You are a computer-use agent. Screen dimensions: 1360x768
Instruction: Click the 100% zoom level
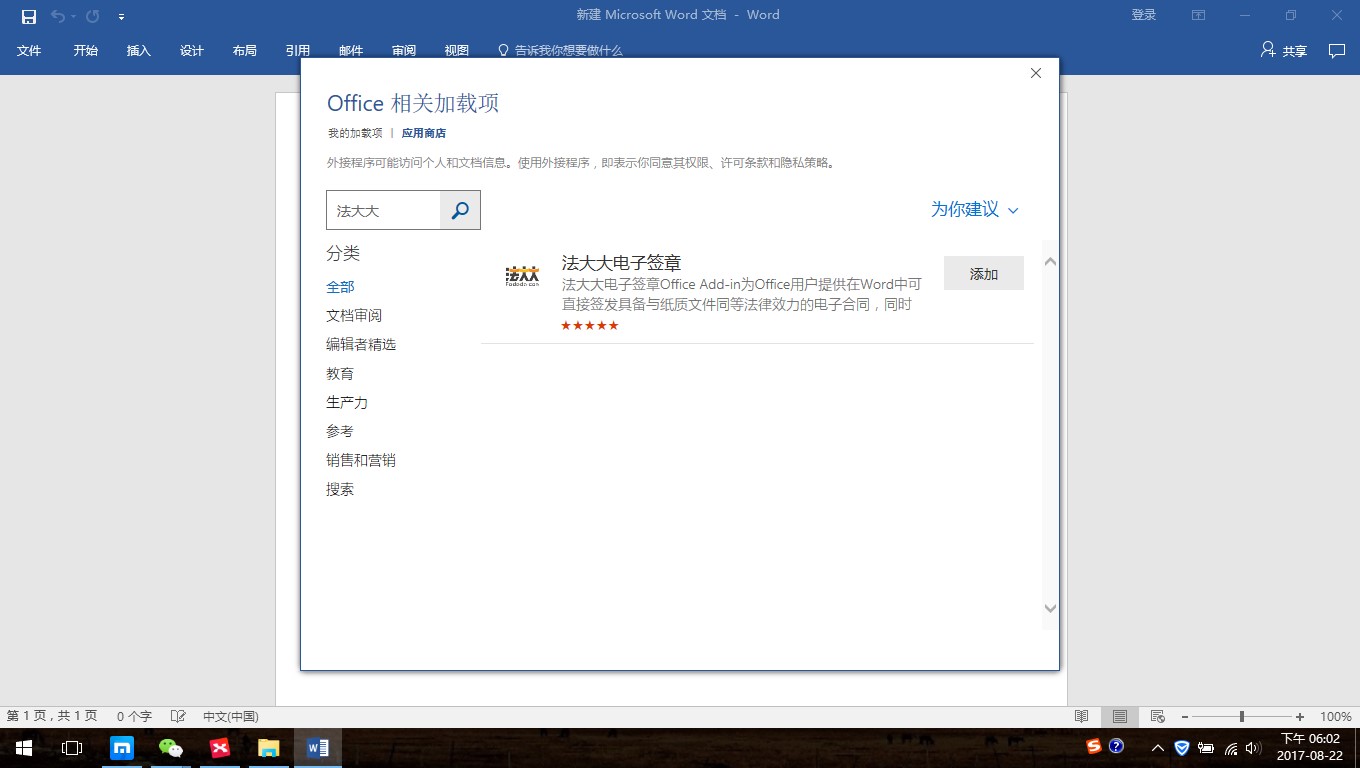click(1336, 717)
